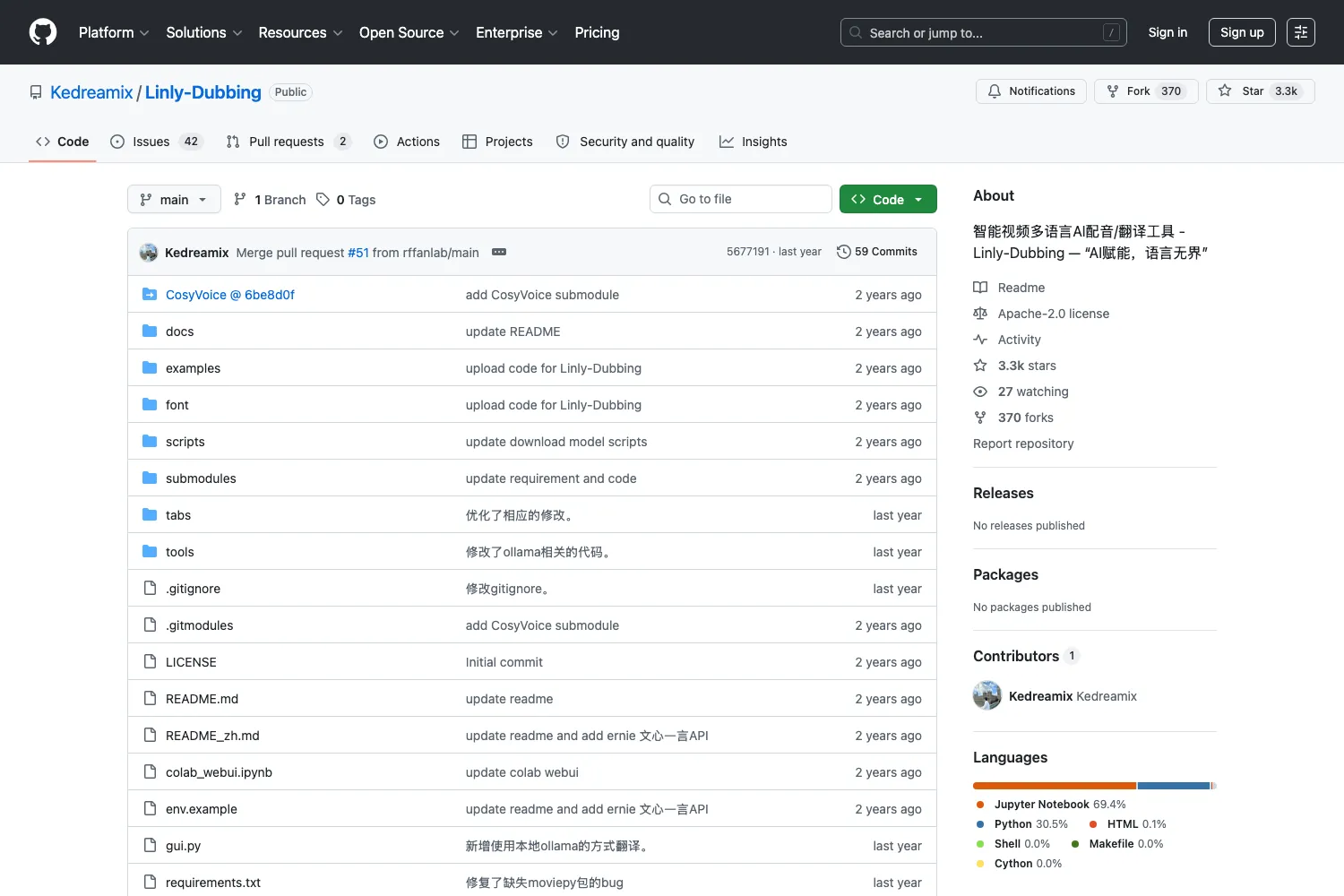Viewport: 1344px width, 896px height.
Task: Go to the Pricing page
Action: pos(597,32)
